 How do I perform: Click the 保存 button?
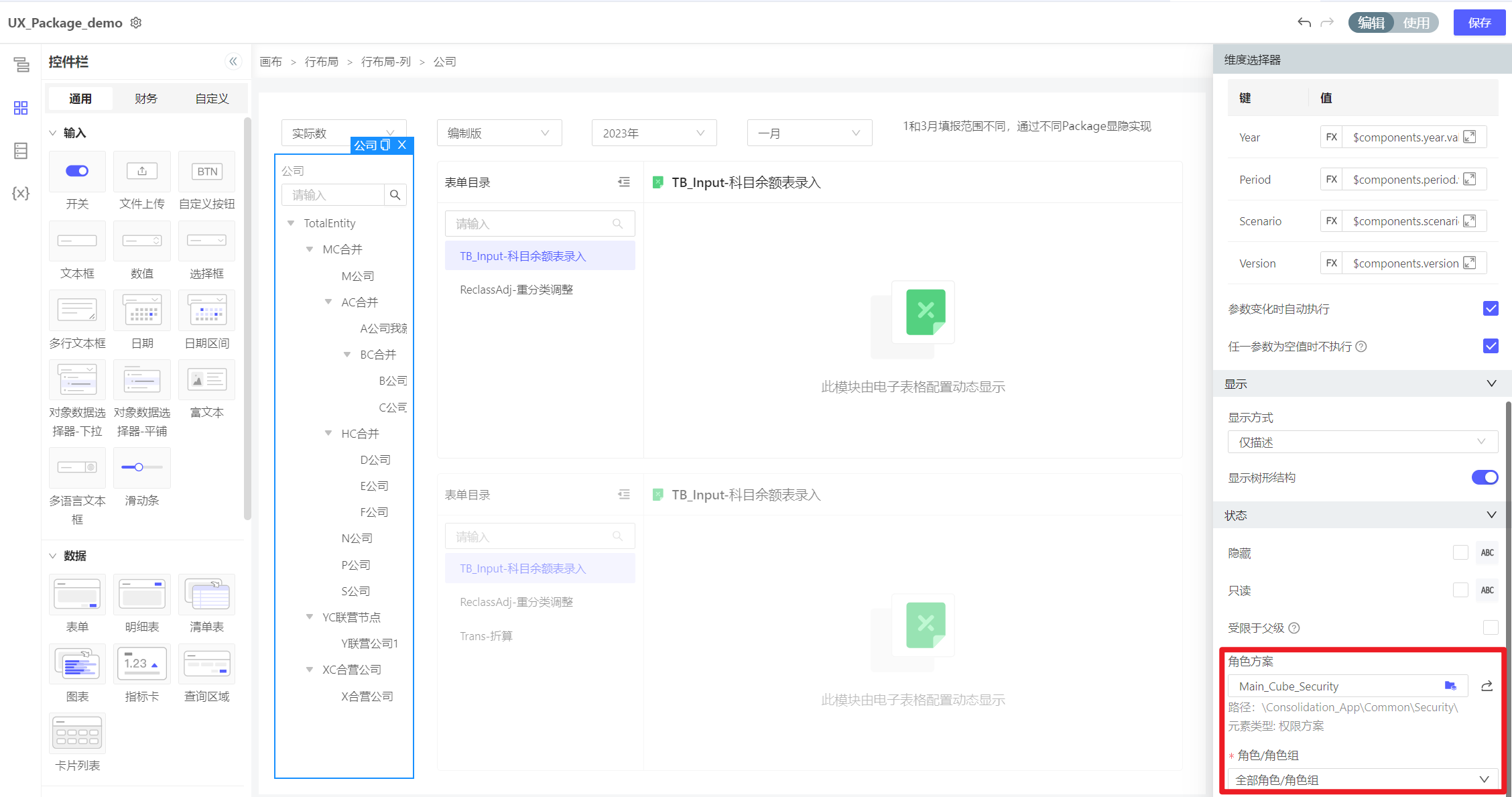(x=1479, y=23)
